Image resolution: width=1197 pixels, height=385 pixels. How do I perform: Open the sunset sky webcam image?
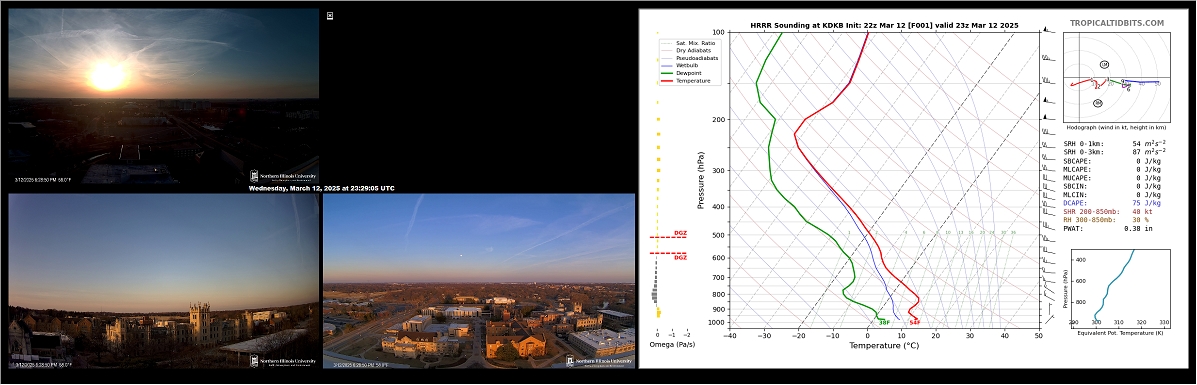click(163, 95)
